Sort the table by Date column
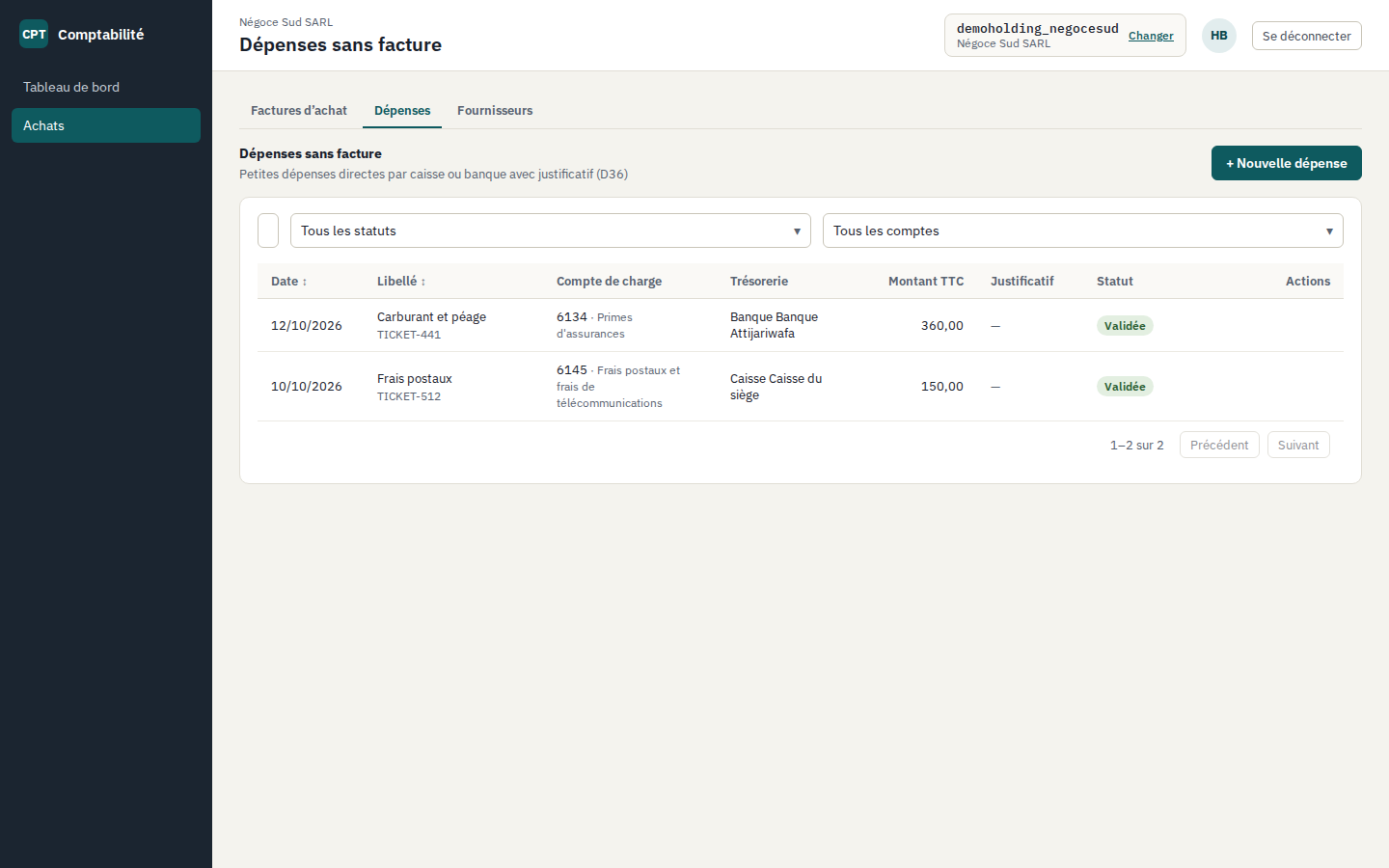 pos(288,282)
